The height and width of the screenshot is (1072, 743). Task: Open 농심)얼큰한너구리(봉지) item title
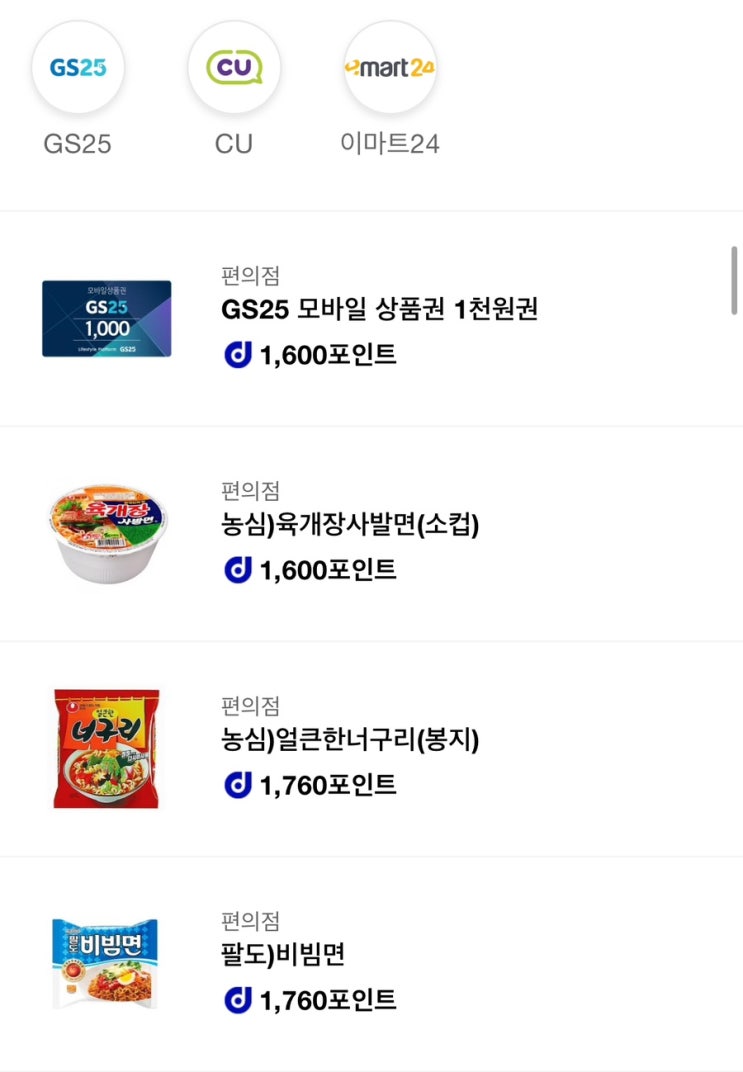(x=350, y=740)
